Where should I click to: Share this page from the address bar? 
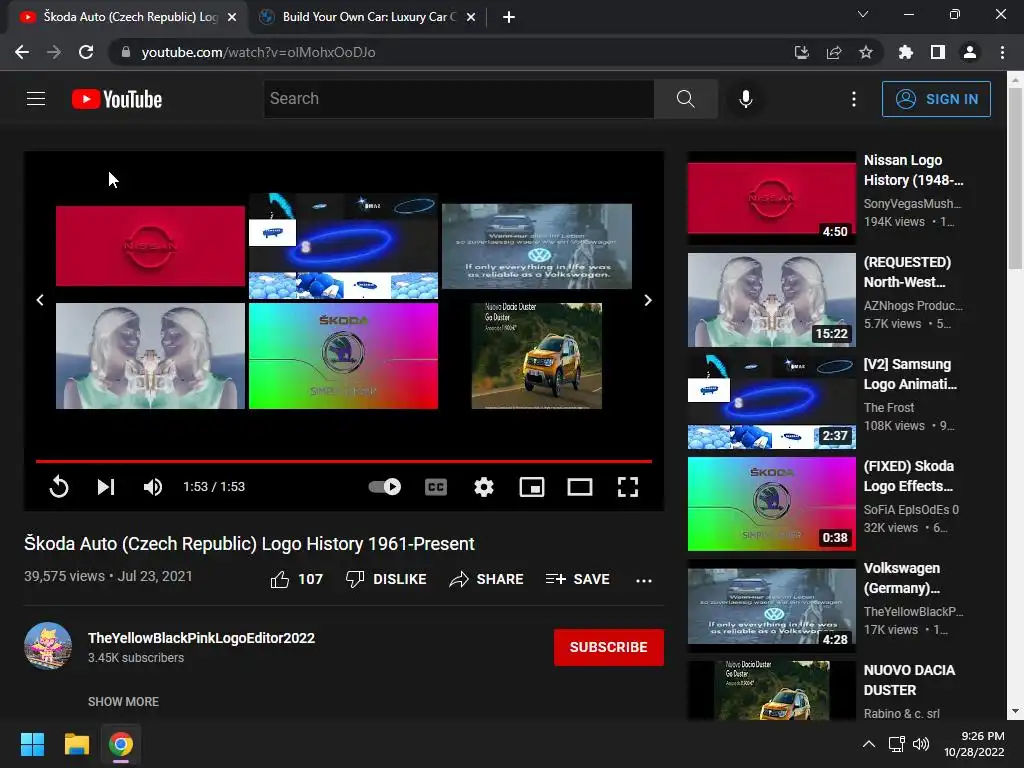coord(833,52)
